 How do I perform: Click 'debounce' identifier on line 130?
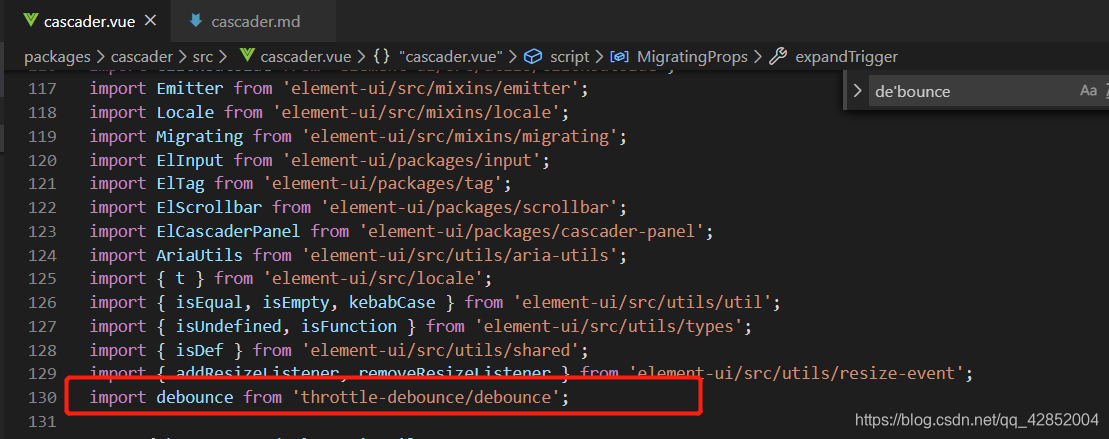[x=194, y=397]
